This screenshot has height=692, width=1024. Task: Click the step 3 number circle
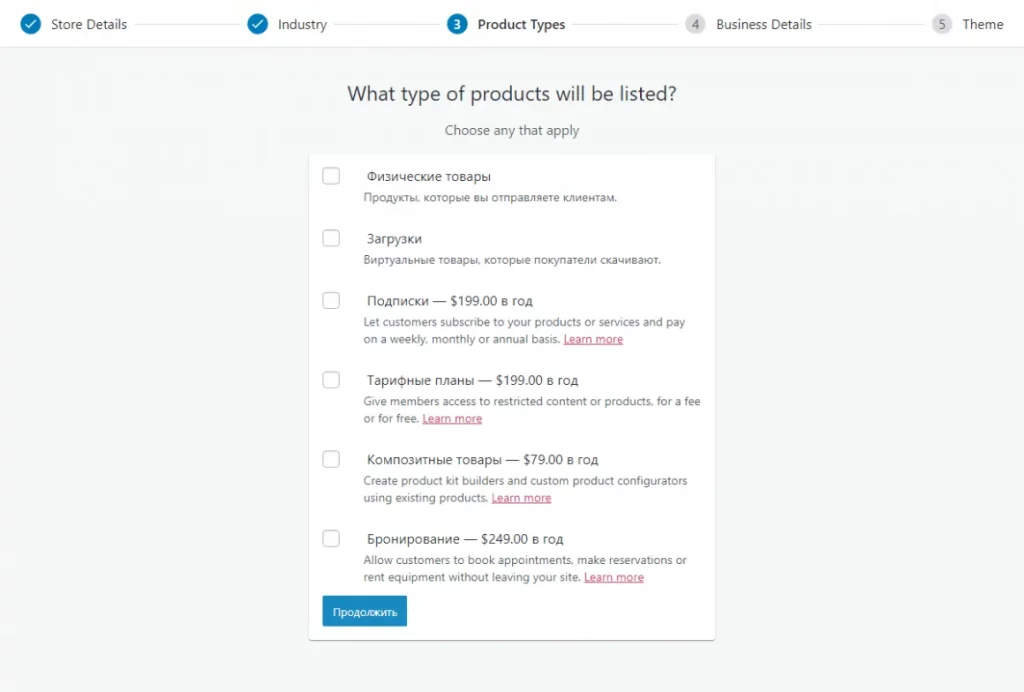tap(457, 24)
